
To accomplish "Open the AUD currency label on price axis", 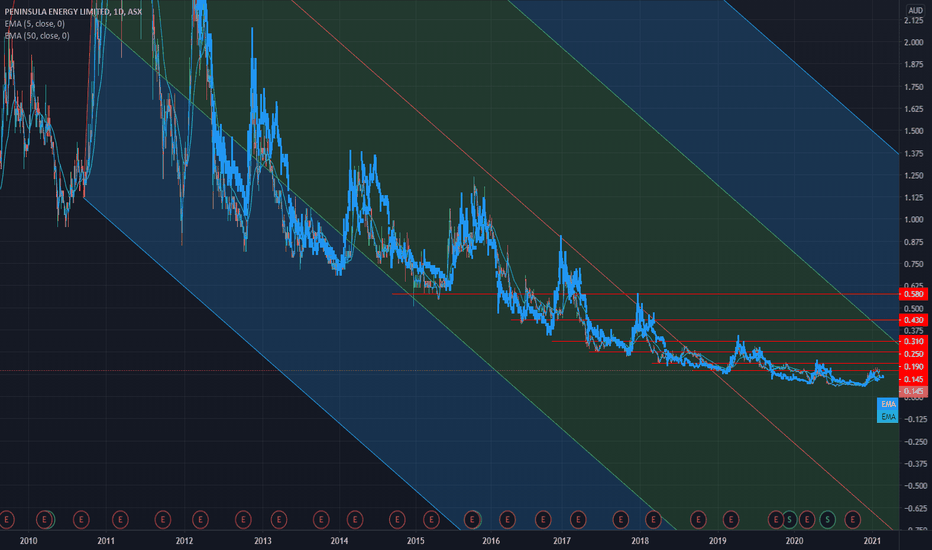I will click(x=915, y=10).
